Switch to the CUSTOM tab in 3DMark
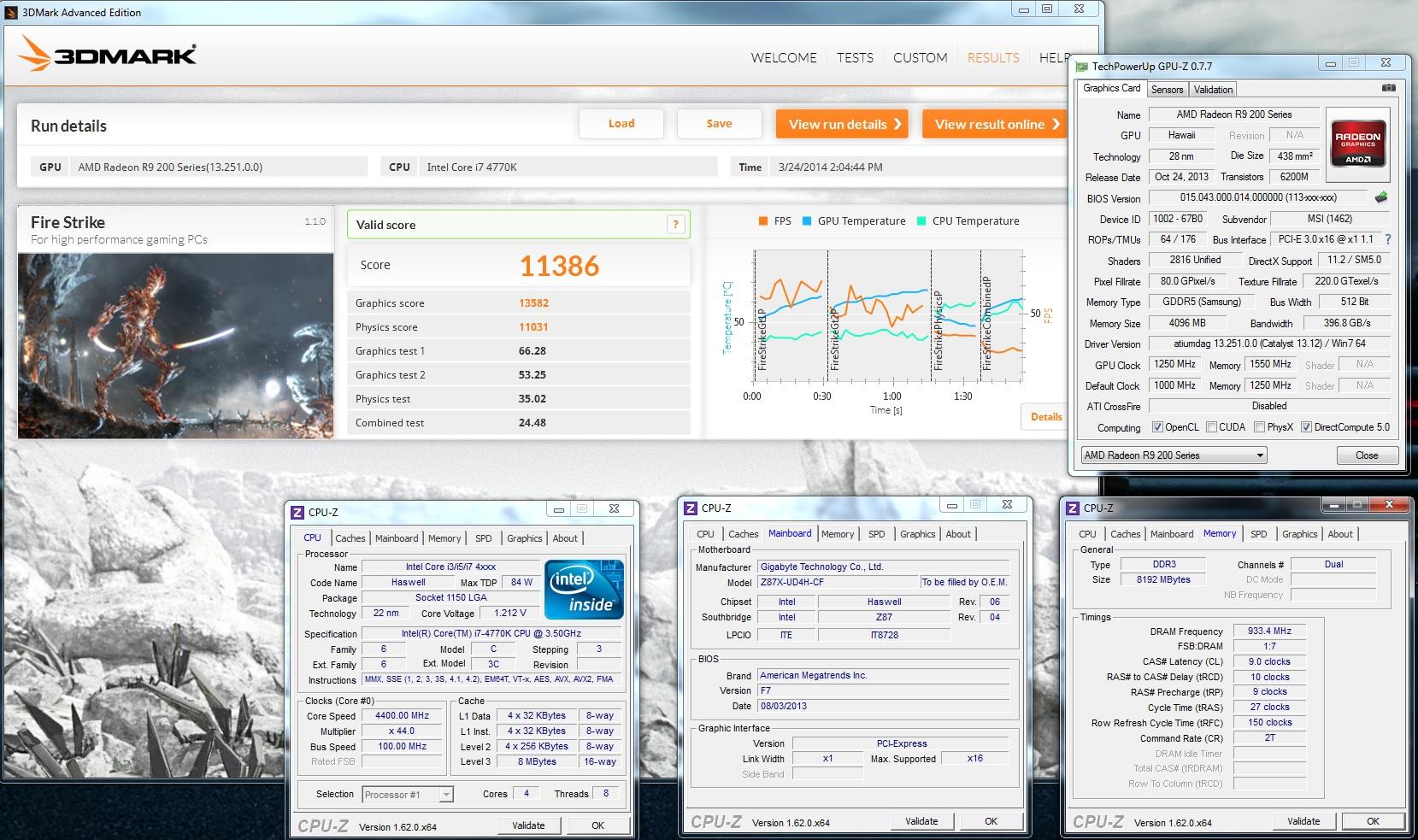 pyautogui.click(x=920, y=58)
